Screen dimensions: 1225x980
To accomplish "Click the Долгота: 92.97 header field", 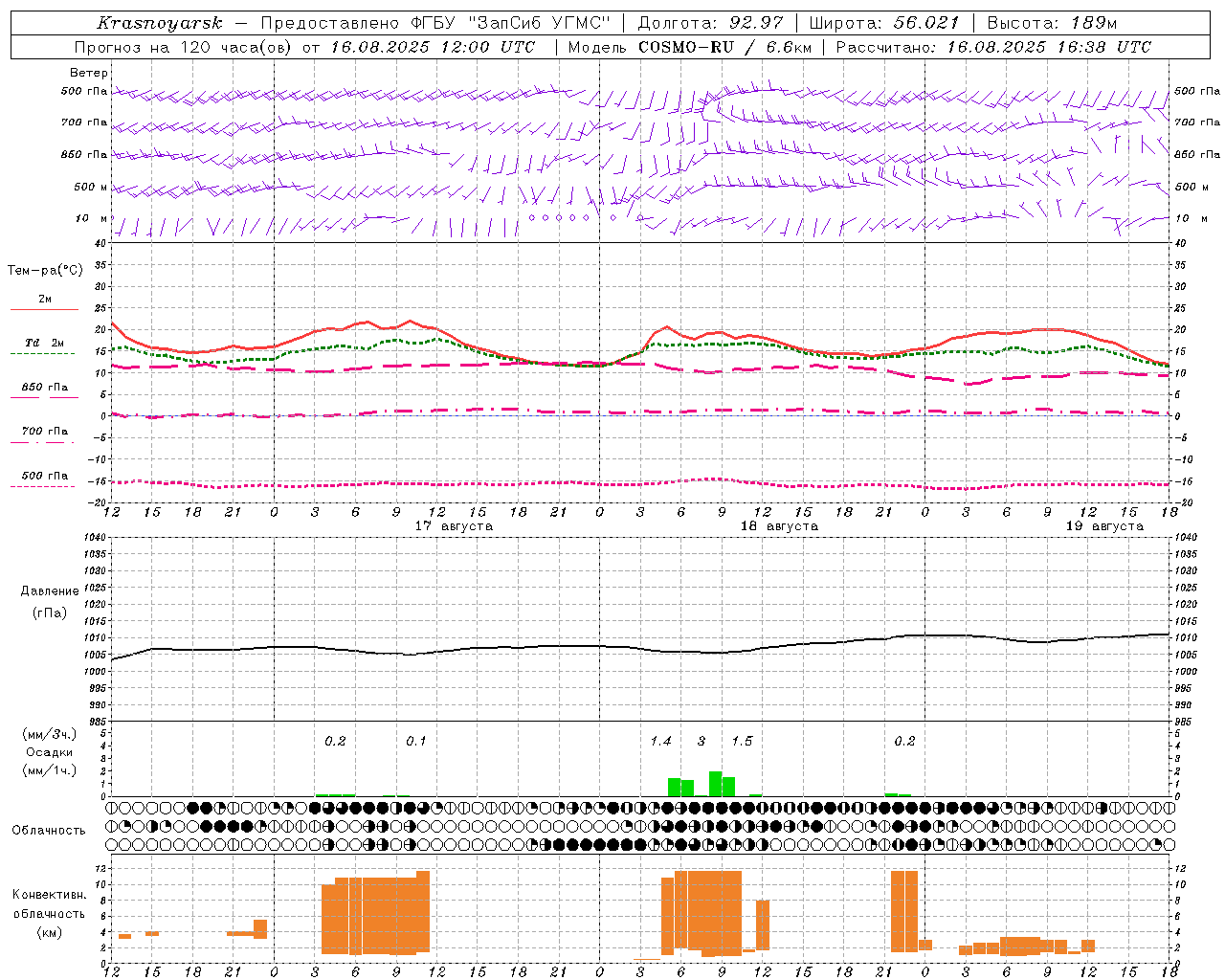I will [710, 23].
